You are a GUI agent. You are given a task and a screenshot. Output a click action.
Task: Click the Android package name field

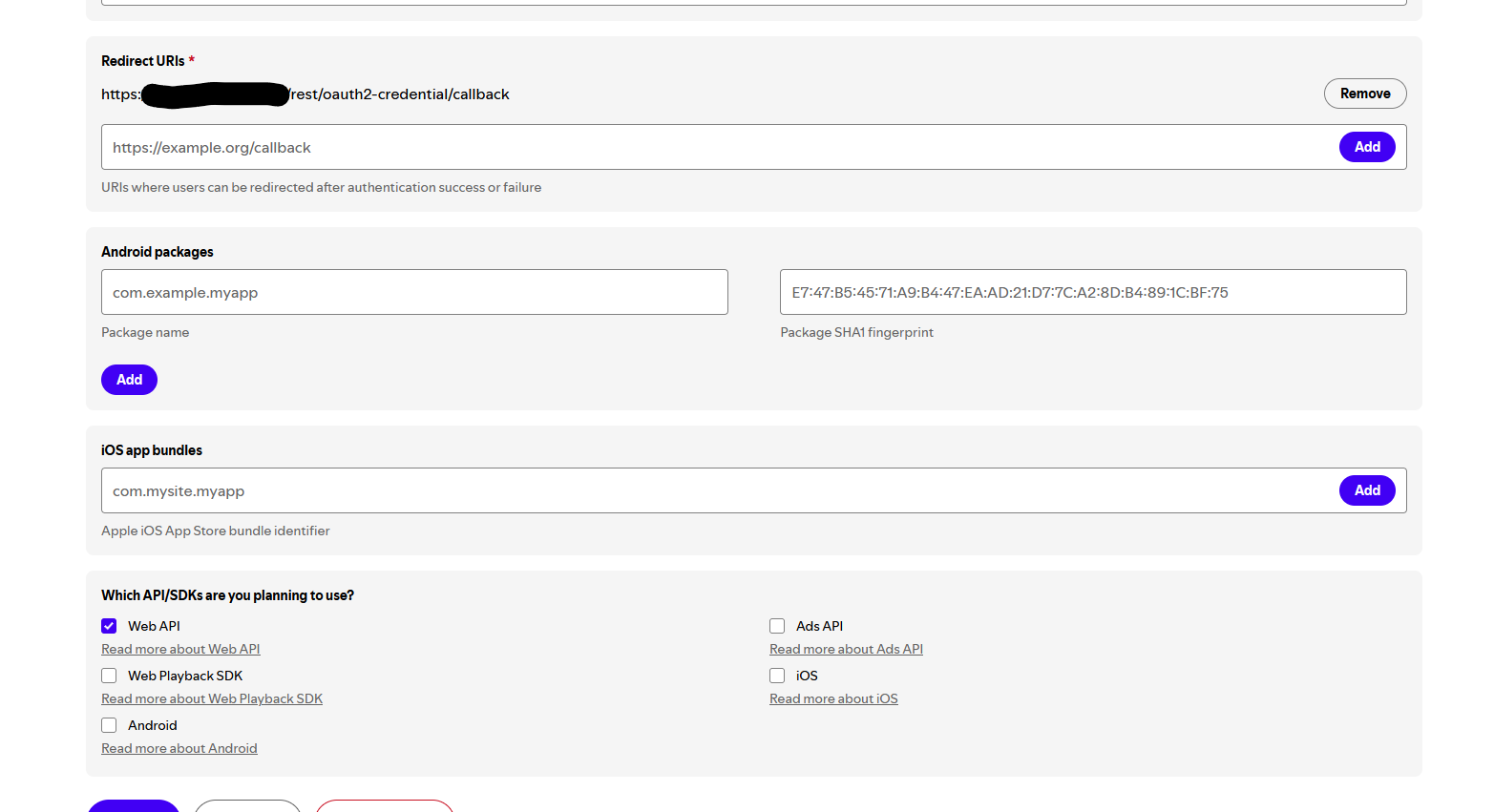[x=414, y=292]
